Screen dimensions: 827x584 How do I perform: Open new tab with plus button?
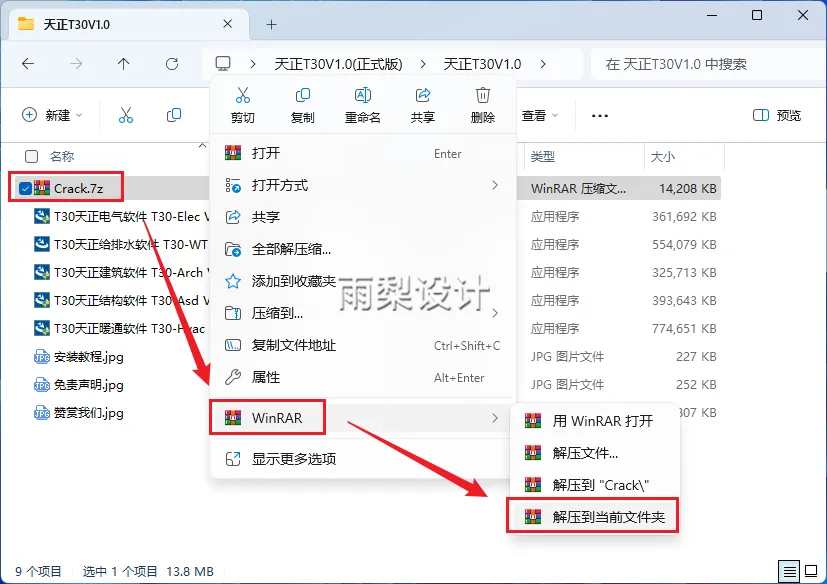click(x=271, y=24)
